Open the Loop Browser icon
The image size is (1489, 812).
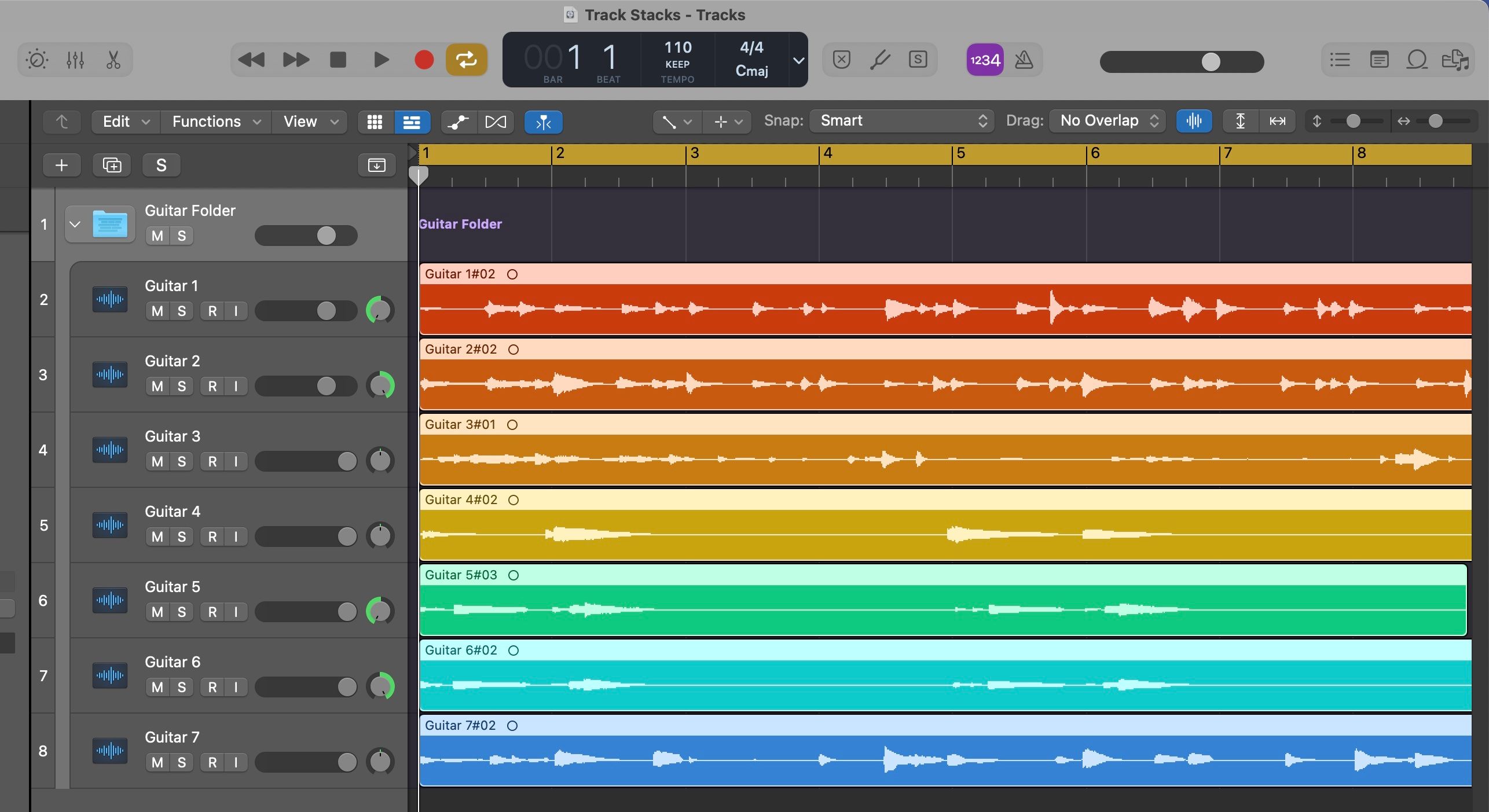click(x=1417, y=60)
